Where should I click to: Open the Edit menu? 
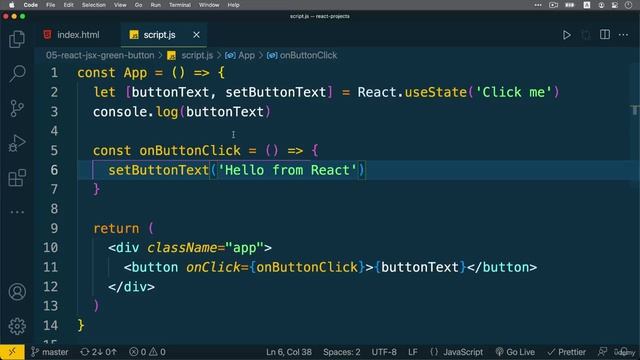point(69,5)
